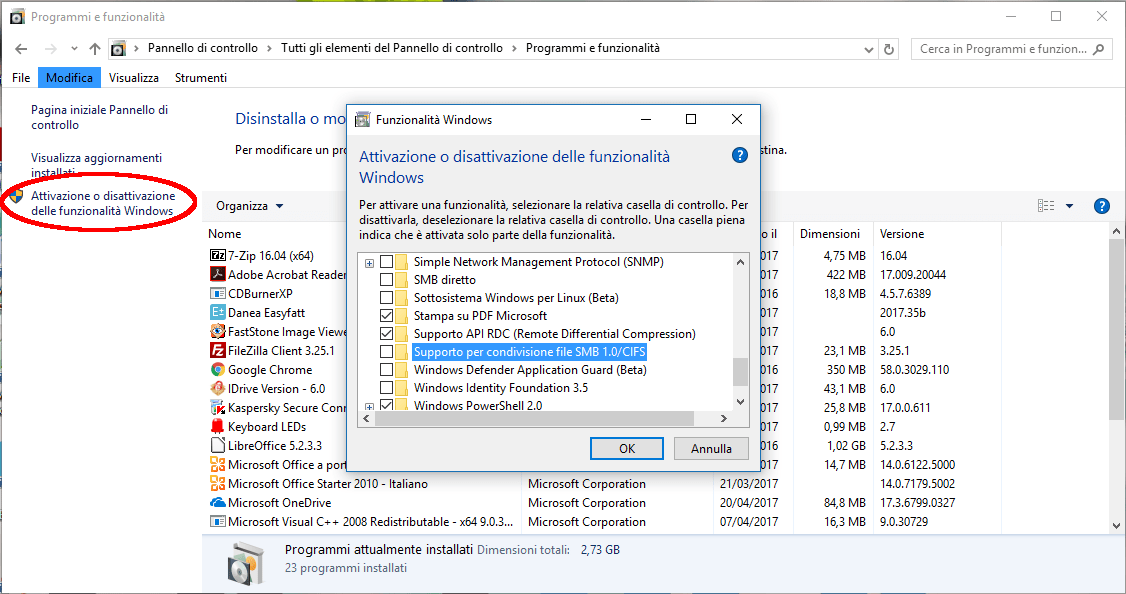The width and height of the screenshot is (1126, 594).
Task: Click Attivazione o disattivazione delle funzionalità Windows link
Action: pos(103,203)
